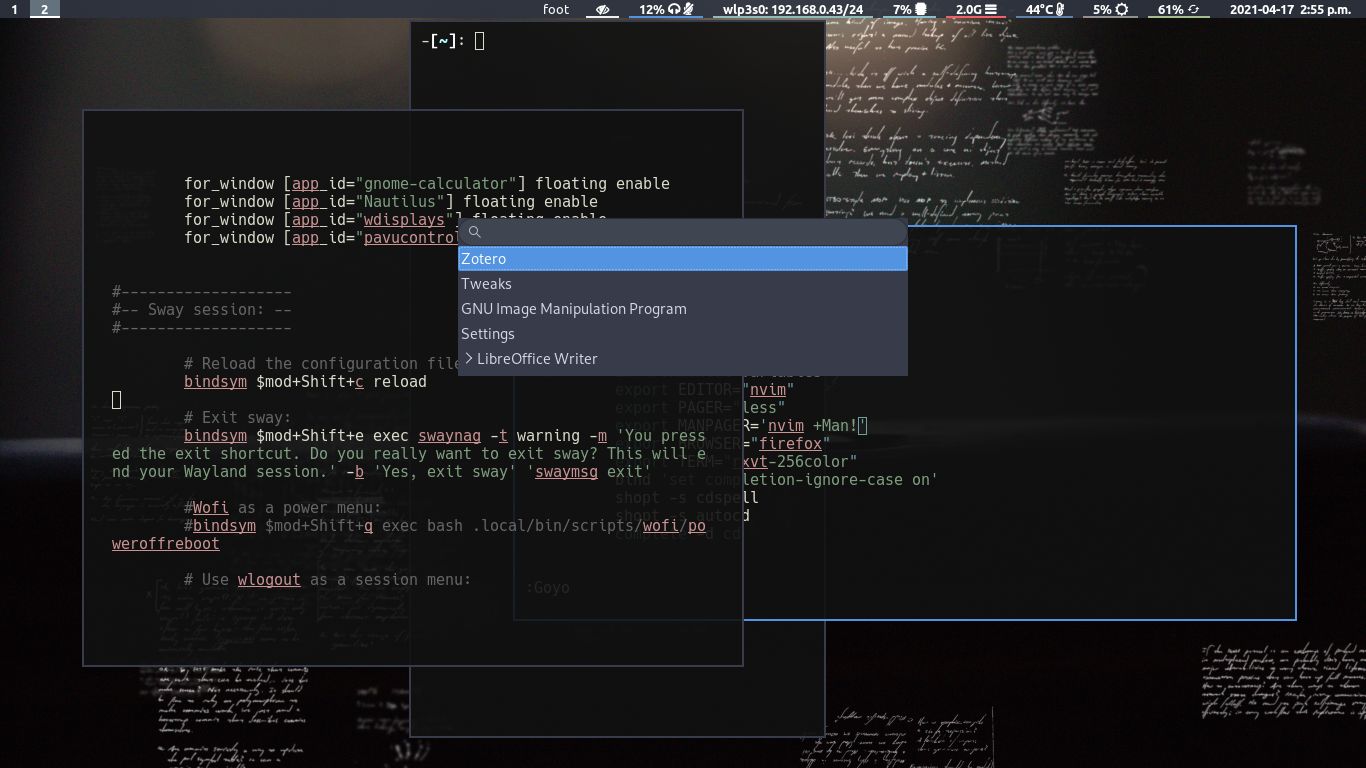Expand the LibreOffice Writer entry chevron

coord(467,358)
